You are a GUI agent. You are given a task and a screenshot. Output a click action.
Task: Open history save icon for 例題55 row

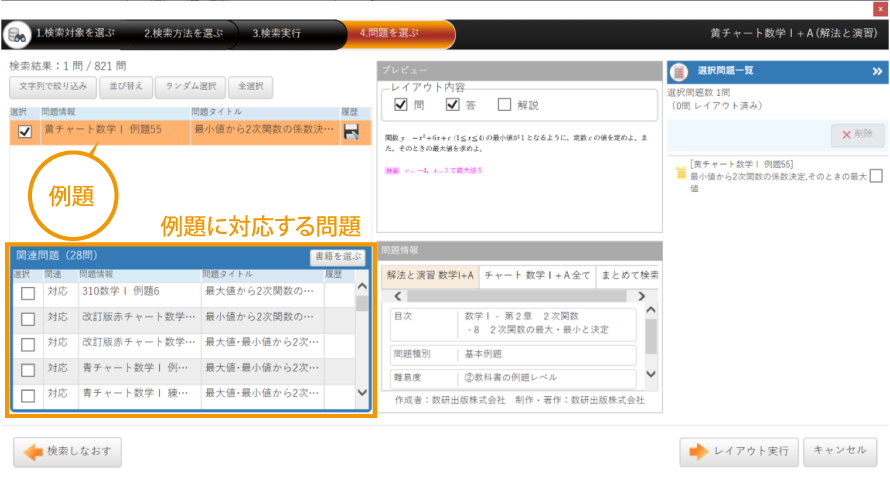351,132
